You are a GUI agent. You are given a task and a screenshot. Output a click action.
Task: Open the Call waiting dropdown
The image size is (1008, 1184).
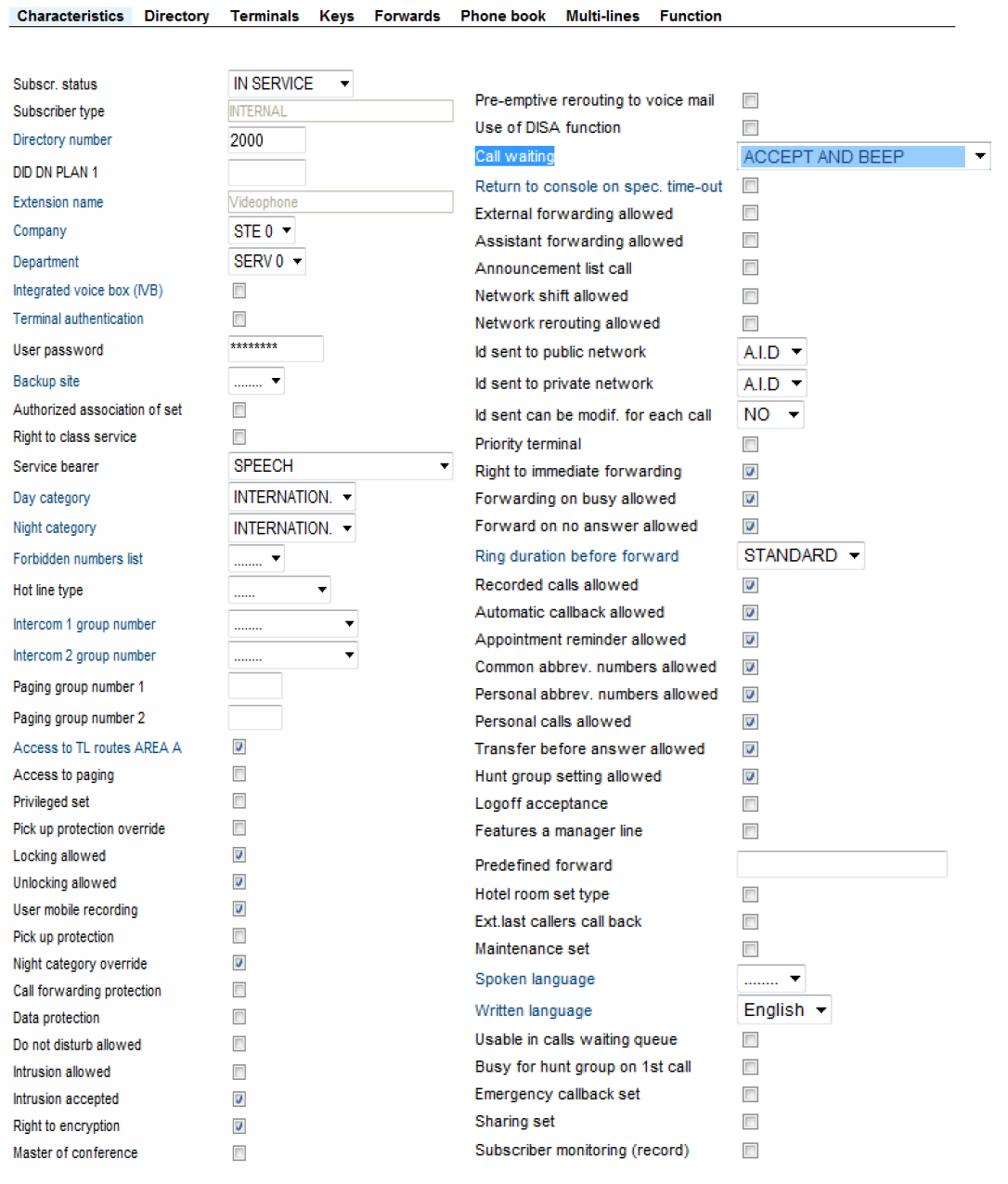click(x=863, y=157)
